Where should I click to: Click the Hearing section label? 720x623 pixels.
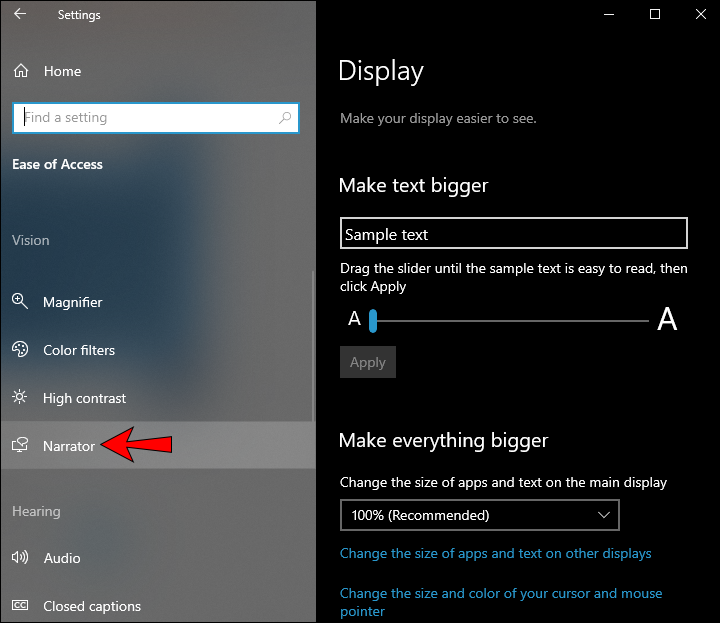[x=36, y=511]
